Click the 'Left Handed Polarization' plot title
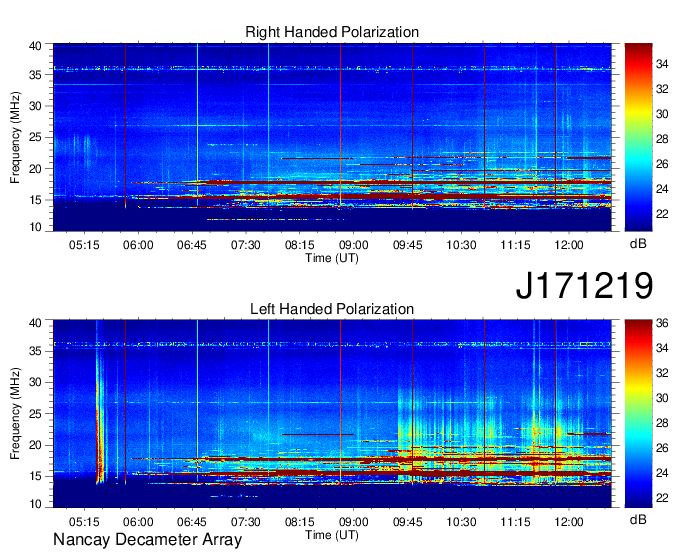 pos(332,309)
